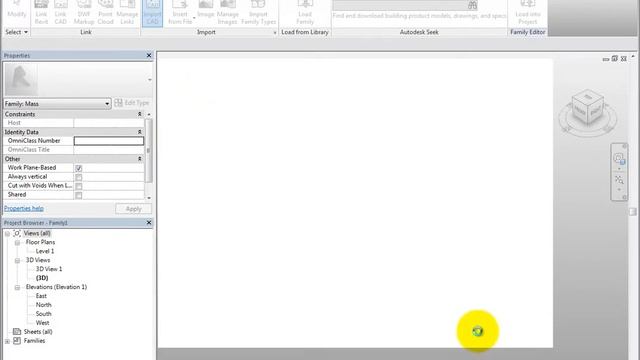Open the Select panel dropdown
This screenshot has height=360, width=640.
click(17, 32)
